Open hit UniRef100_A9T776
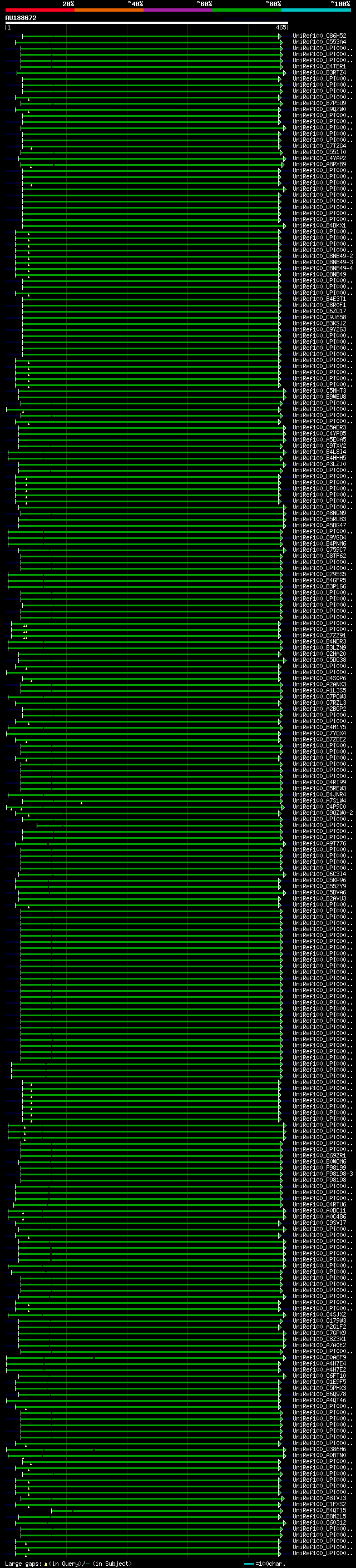356x1568 pixels. click(319, 844)
